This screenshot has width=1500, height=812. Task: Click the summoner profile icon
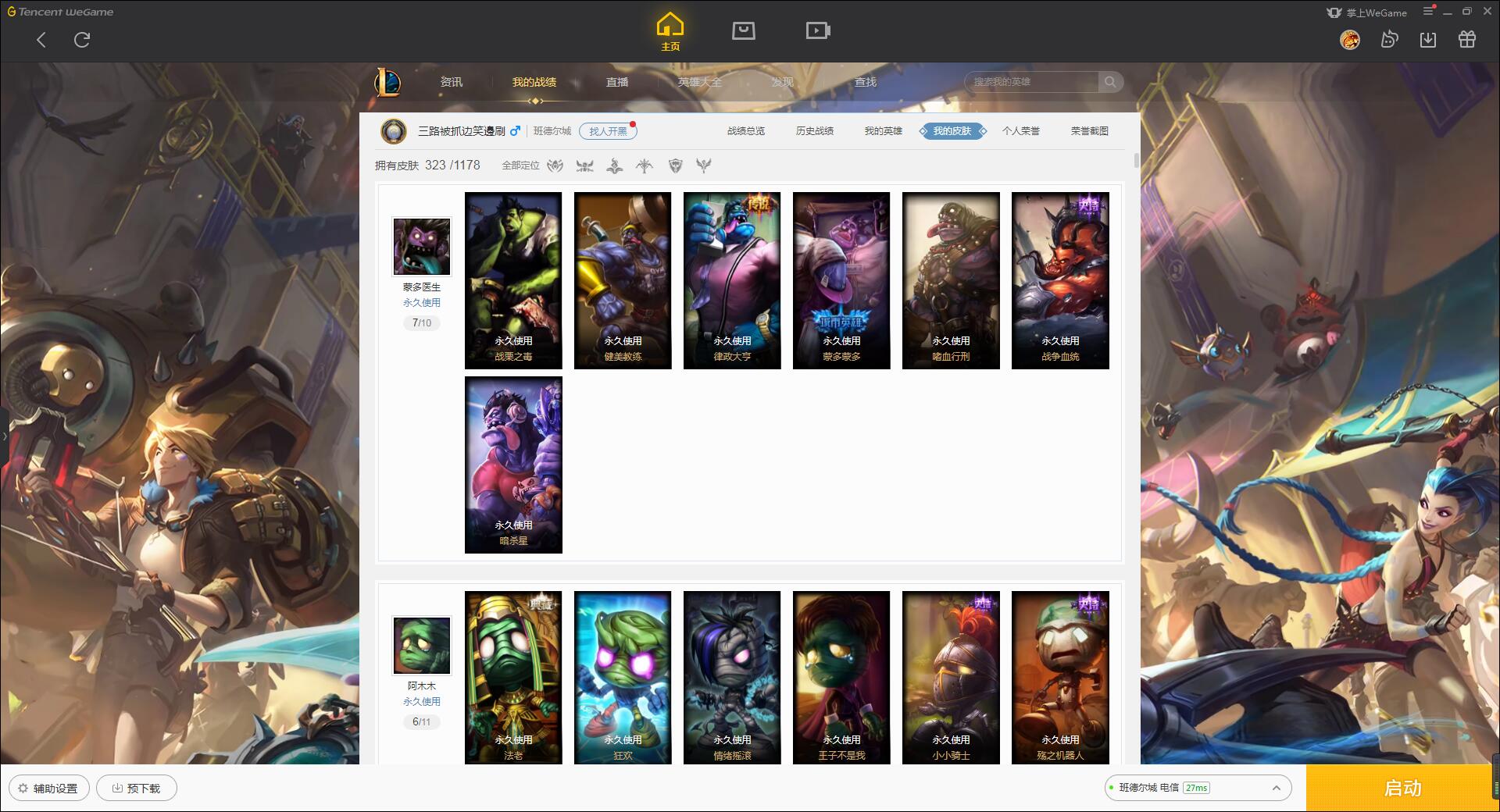click(x=394, y=131)
